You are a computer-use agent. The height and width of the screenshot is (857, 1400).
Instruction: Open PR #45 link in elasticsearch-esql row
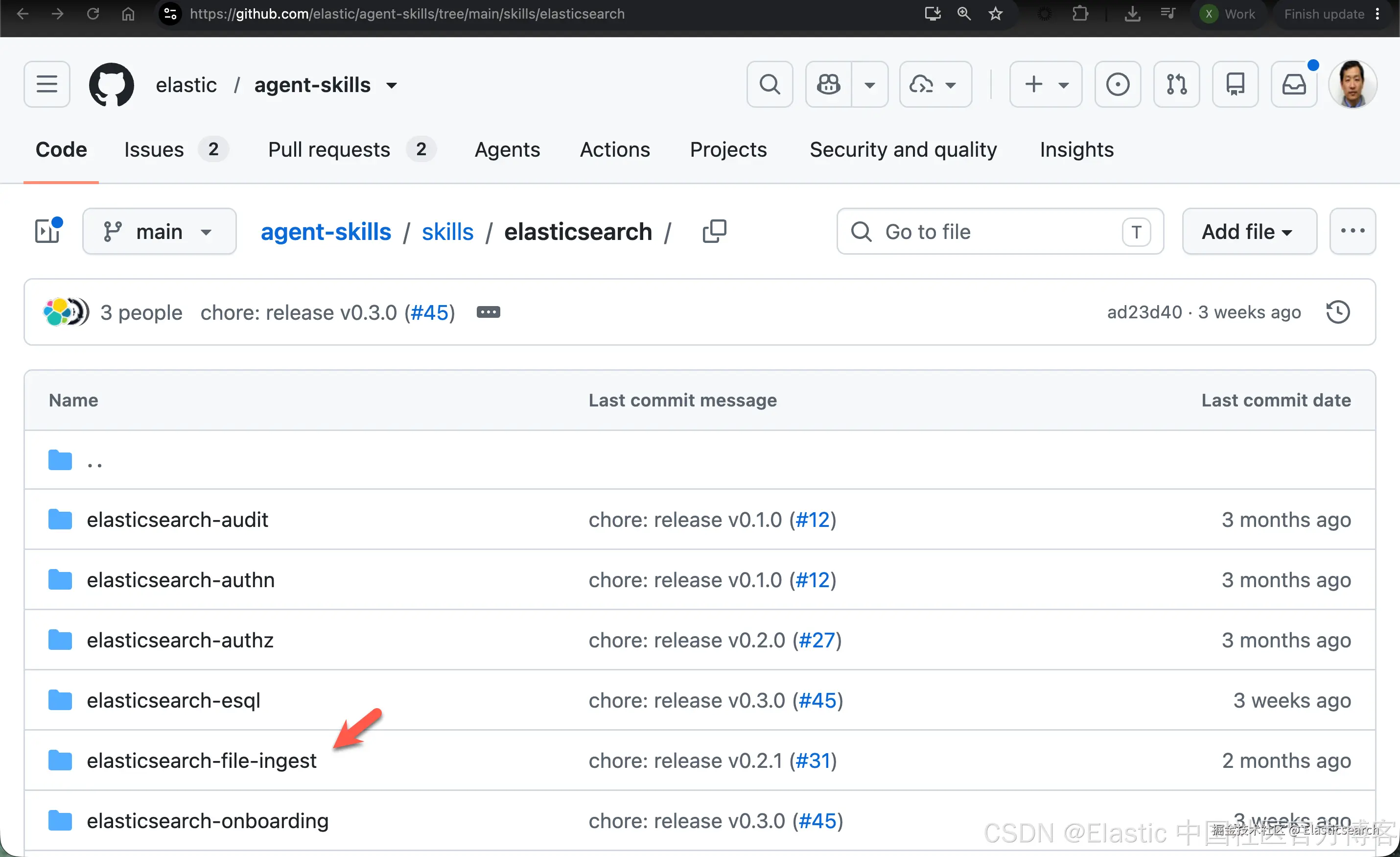click(x=817, y=700)
